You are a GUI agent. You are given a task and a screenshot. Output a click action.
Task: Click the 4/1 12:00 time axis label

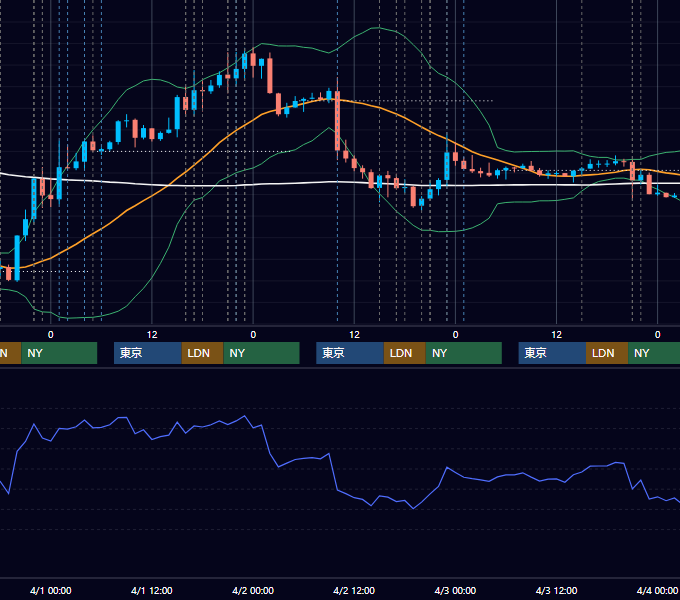point(152,590)
